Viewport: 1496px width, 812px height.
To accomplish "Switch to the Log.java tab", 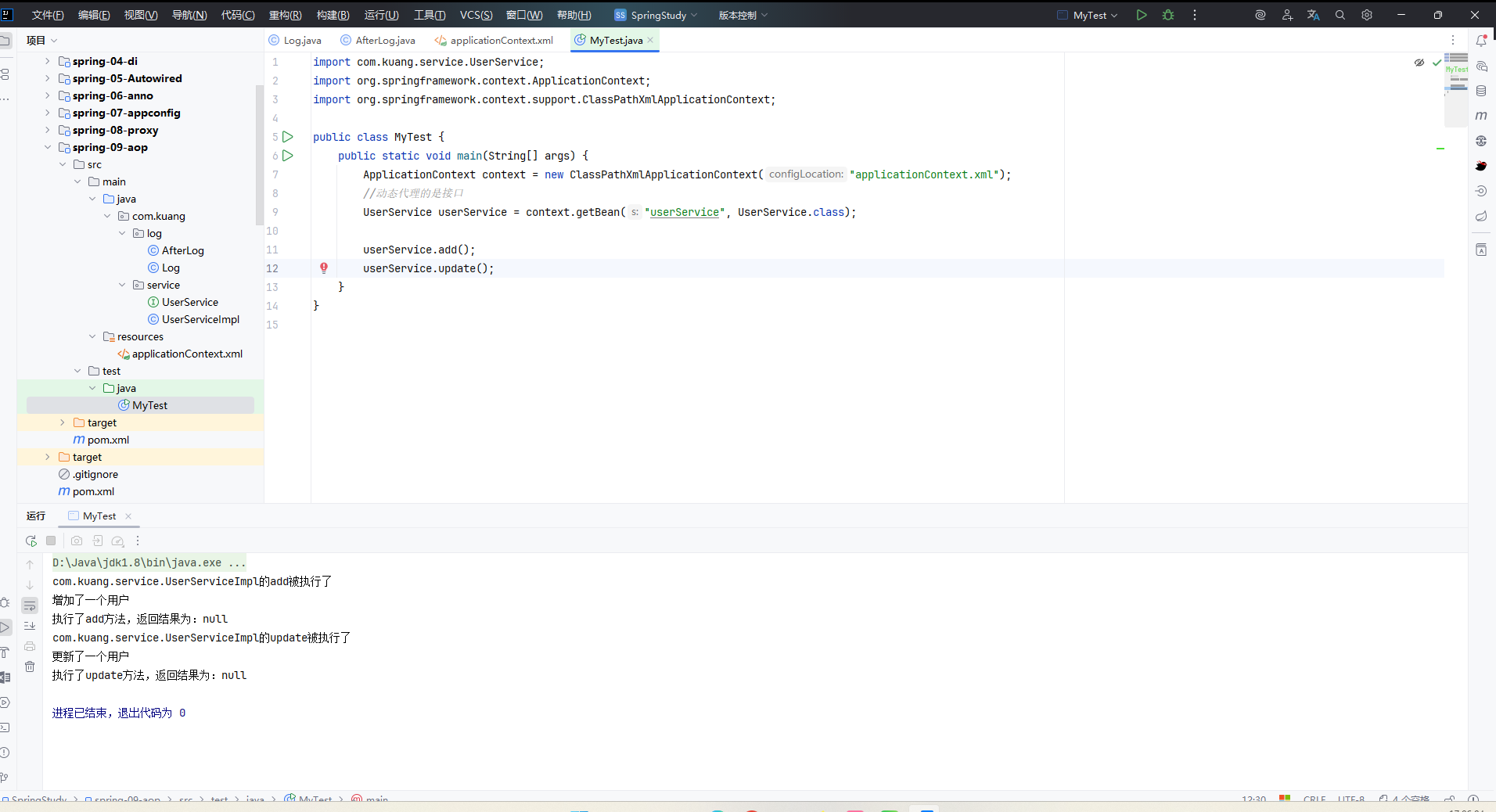I will coord(296,41).
